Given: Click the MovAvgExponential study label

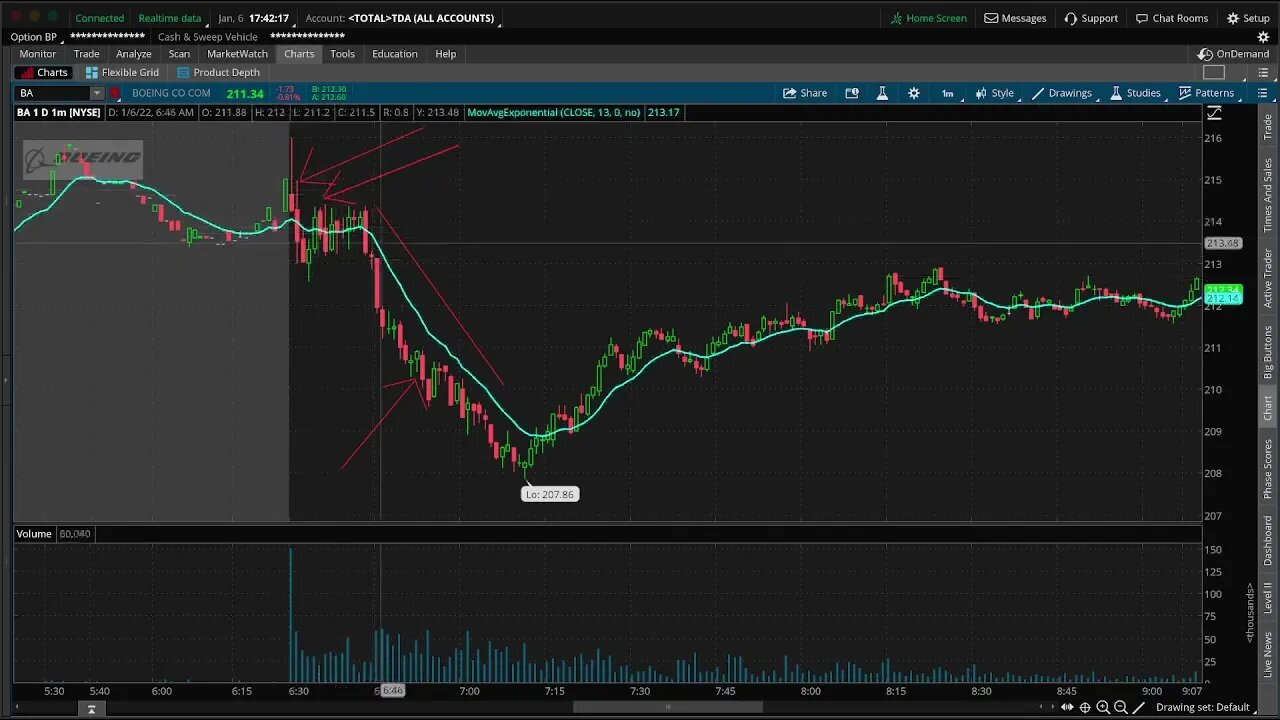Looking at the screenshot, I should [553, 112].
